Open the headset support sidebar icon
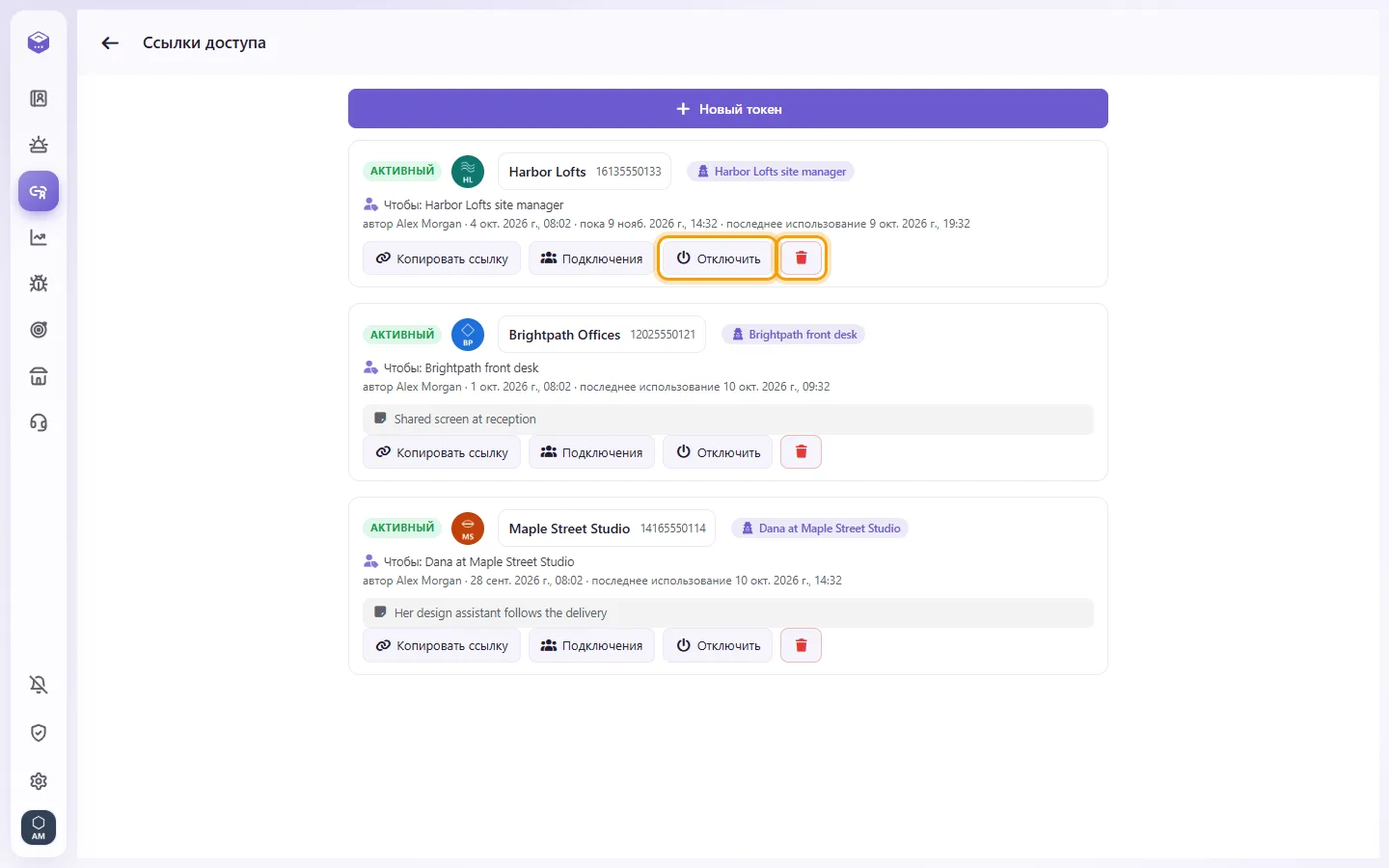Viewport: 1389px width, 868px height. click(x=39, y=422)
